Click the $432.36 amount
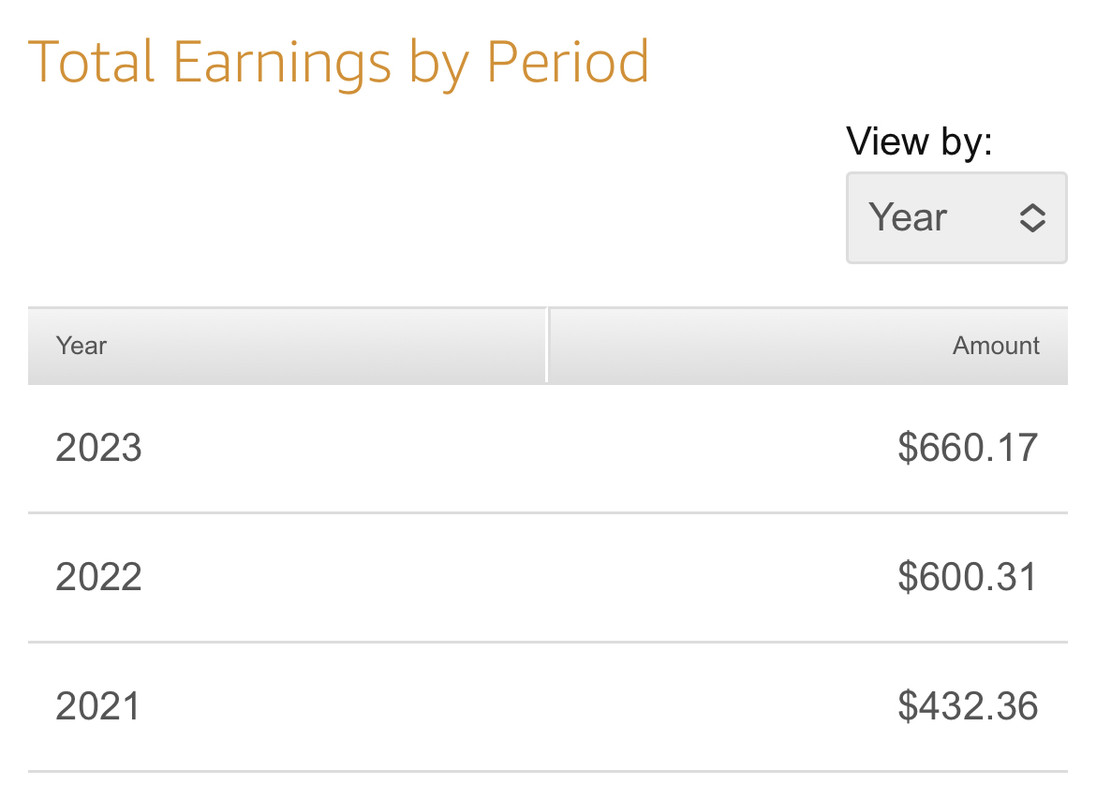Screen dimensions: 1096x800 (968, 706)
